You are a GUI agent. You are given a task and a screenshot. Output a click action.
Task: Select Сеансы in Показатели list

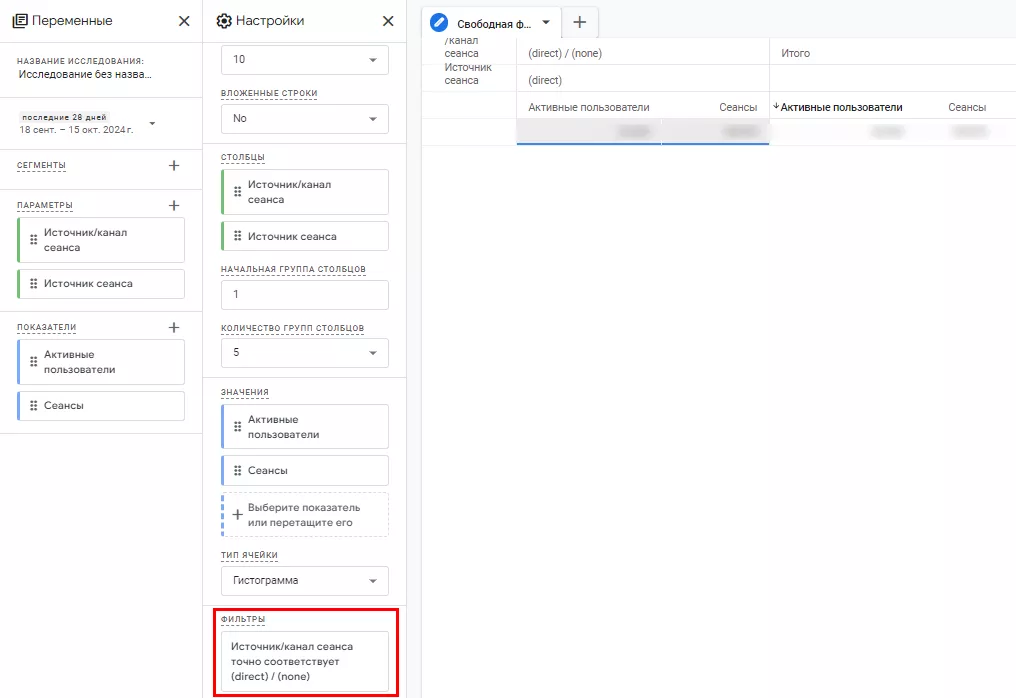[101, 406]
